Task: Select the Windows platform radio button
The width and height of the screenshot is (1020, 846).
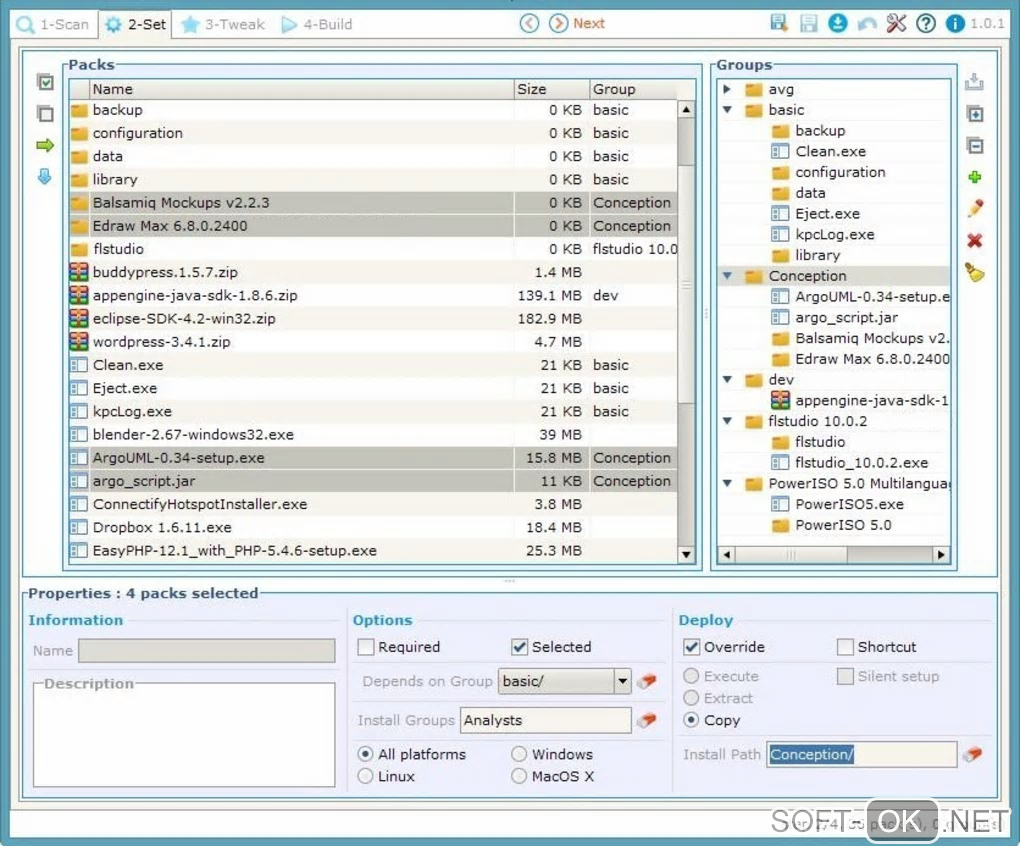Action: point(519,754)
